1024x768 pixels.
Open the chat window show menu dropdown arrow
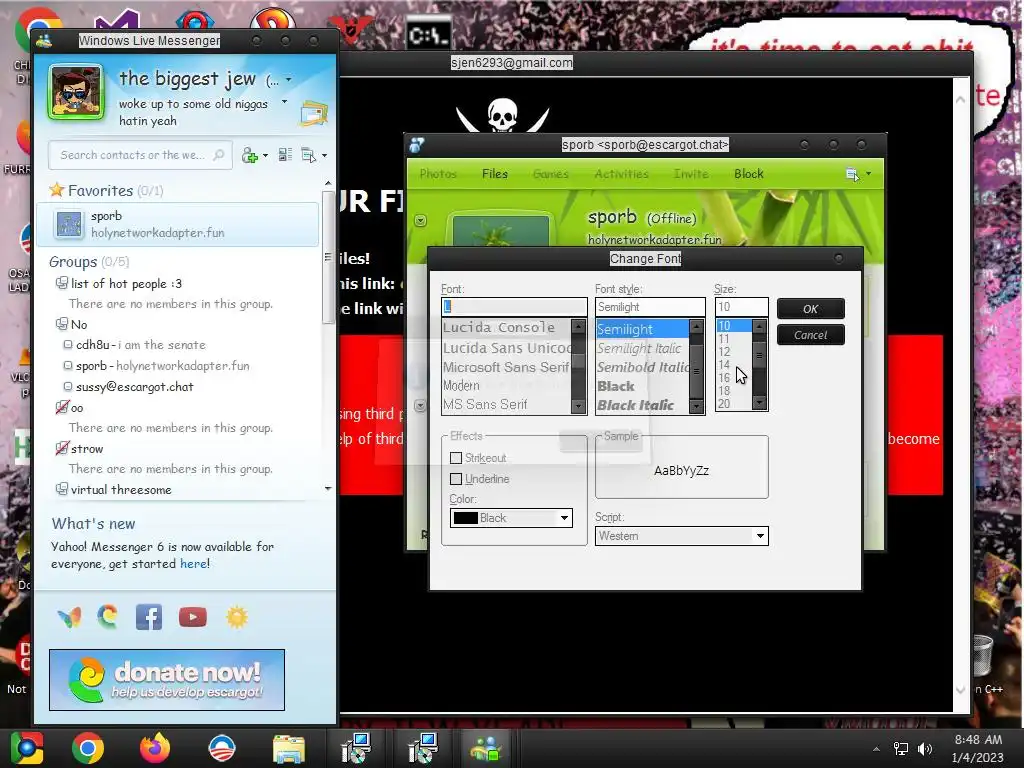tap(869, 174)
